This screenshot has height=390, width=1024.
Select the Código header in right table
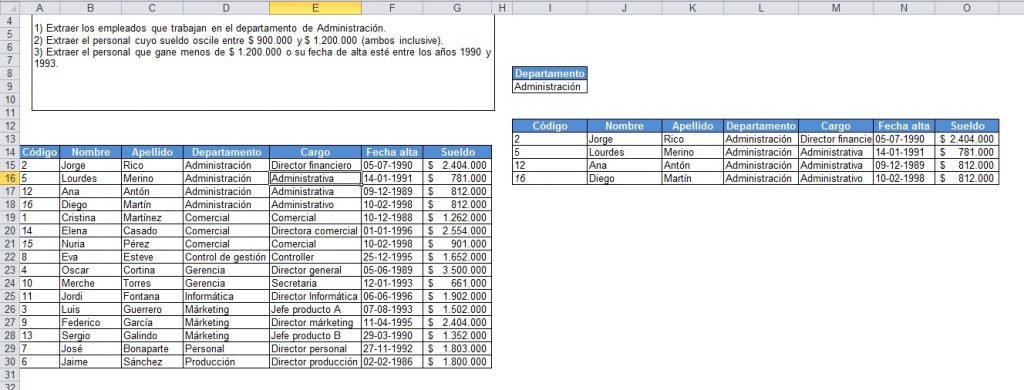tap(550, 126)
